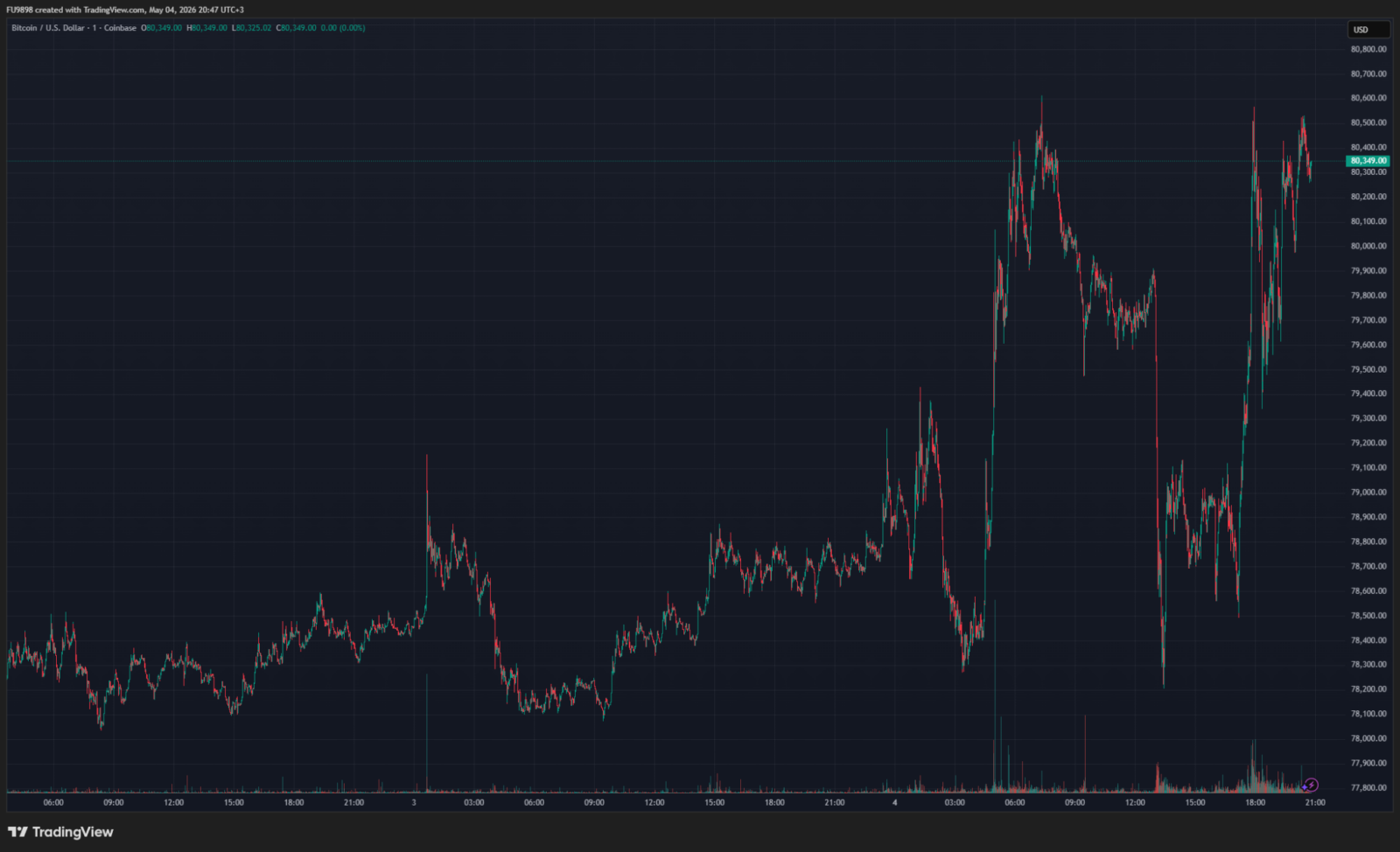This screenshot has width=1400, height=852.
Task: Click the 79,500.00 price axis label
Action: click(x=1368, y=369)
